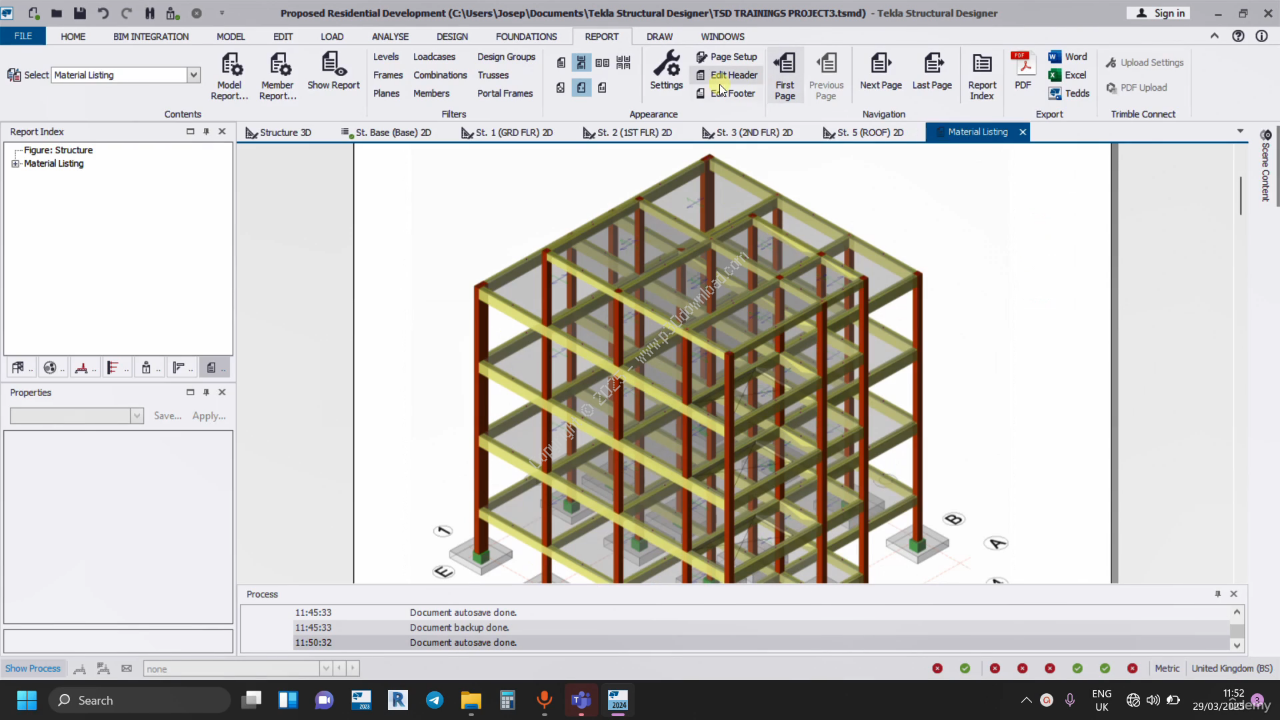The width and height of the screenshot is (1280, 720).
Task: Open the FOUNDATIONS ribbon tab
Action: 526,37
